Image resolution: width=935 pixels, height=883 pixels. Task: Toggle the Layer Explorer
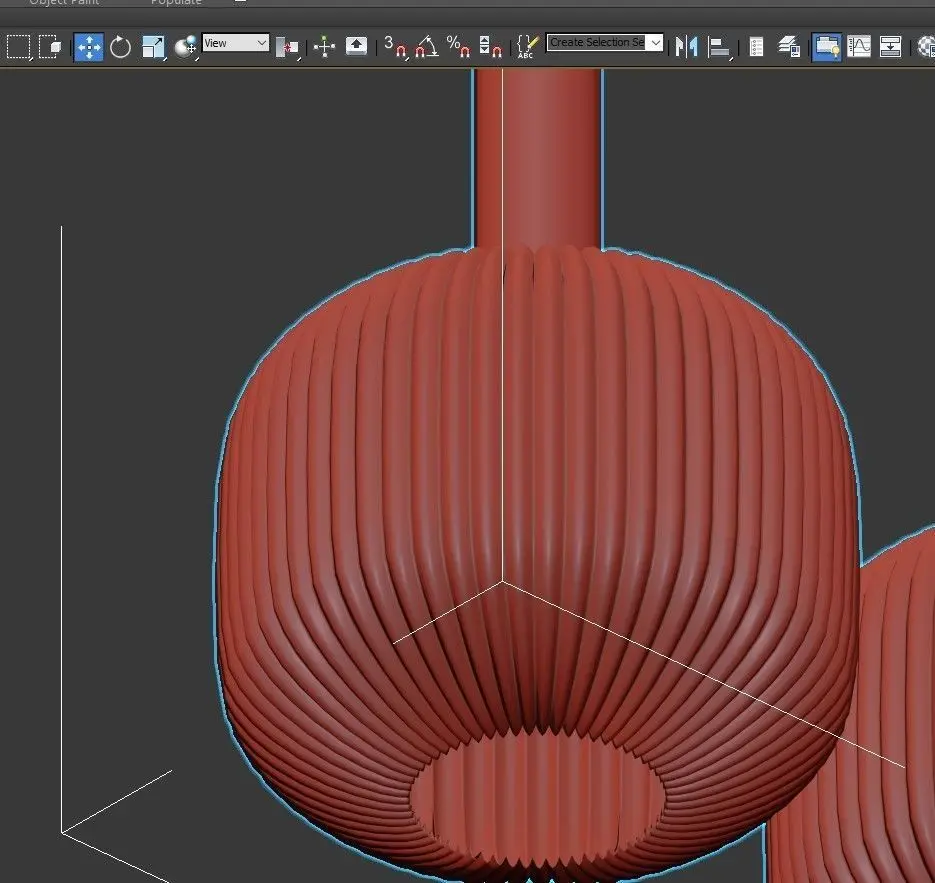click(x=789, y=47)
